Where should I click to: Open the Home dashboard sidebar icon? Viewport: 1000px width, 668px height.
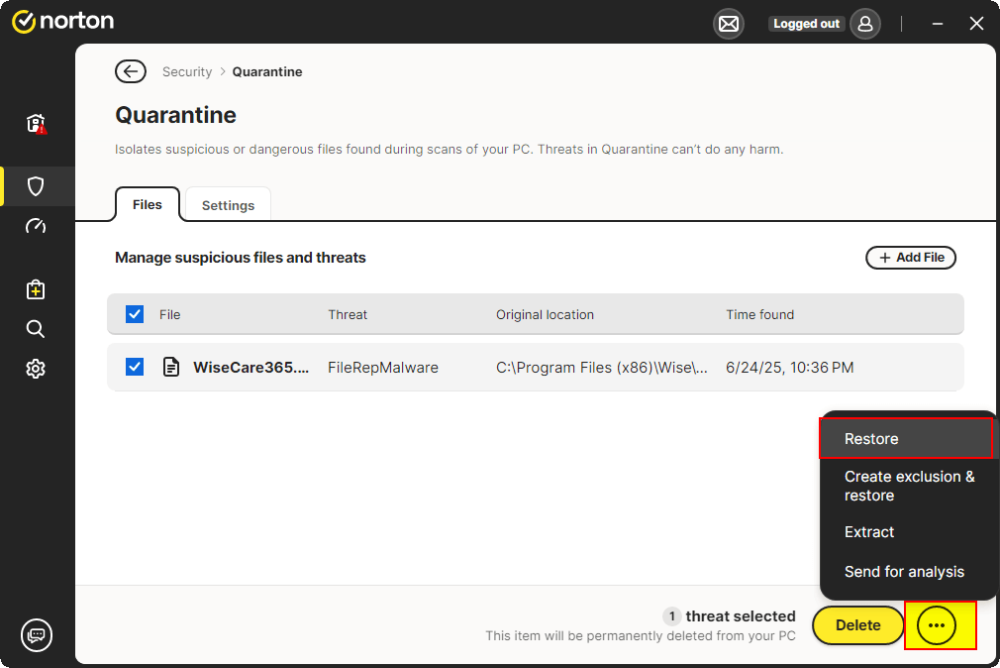point(36,123)
